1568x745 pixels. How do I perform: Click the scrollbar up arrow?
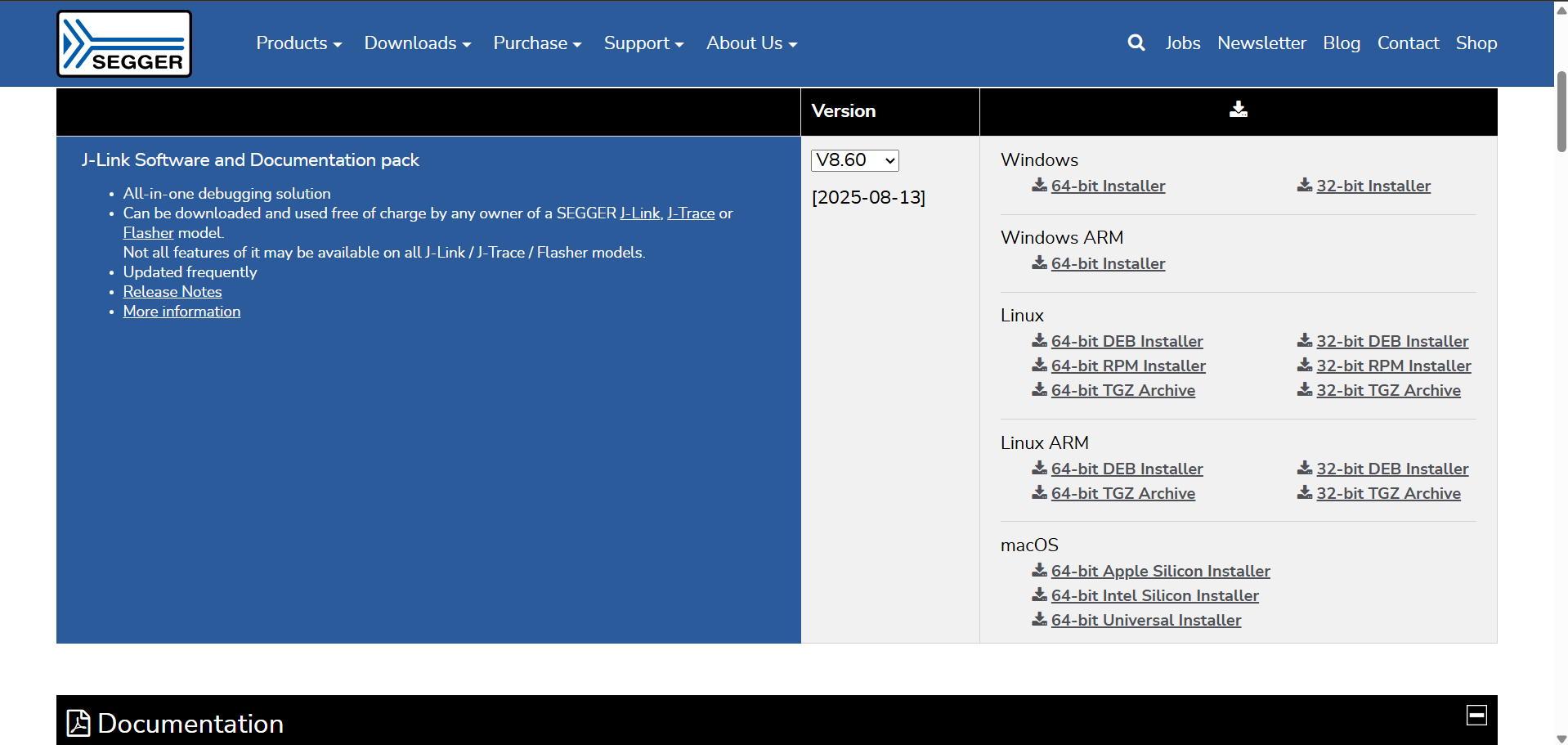1561,10
